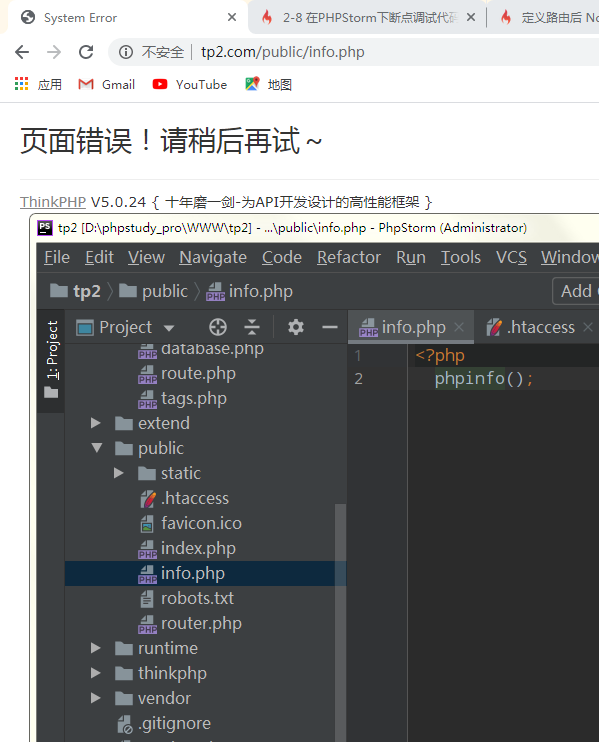
Task: Expand the extend folder
Action: pos(96,423)
